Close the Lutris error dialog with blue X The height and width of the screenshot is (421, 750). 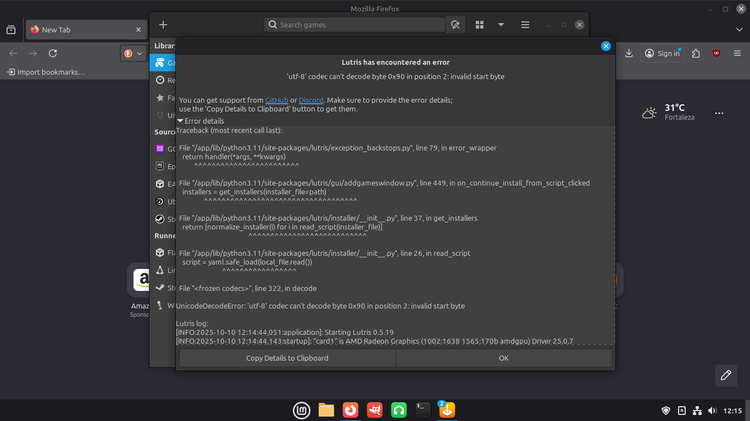pyautogui.click(x=606, y=46)
